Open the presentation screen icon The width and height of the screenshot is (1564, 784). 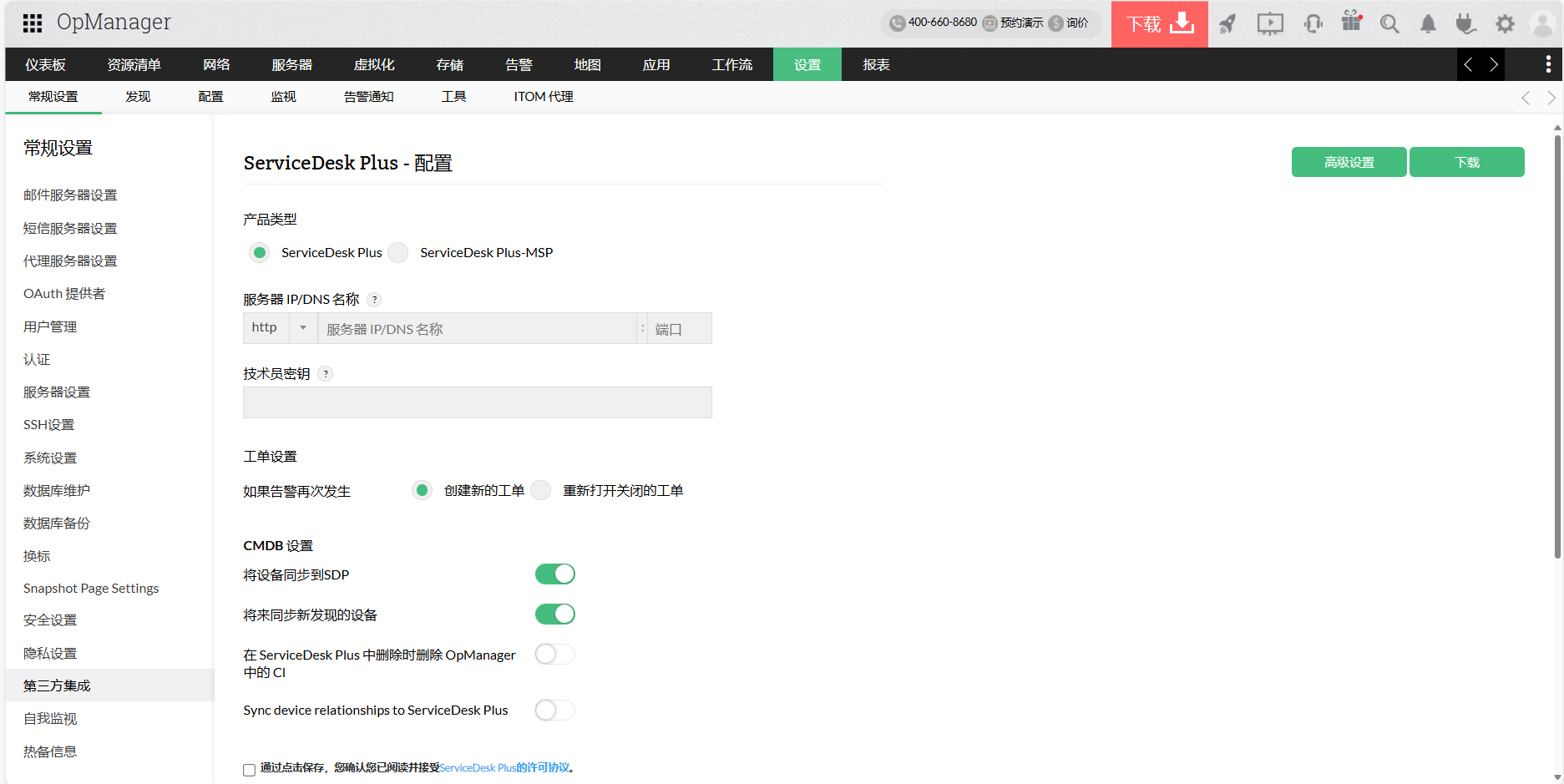coord(1270,23)
